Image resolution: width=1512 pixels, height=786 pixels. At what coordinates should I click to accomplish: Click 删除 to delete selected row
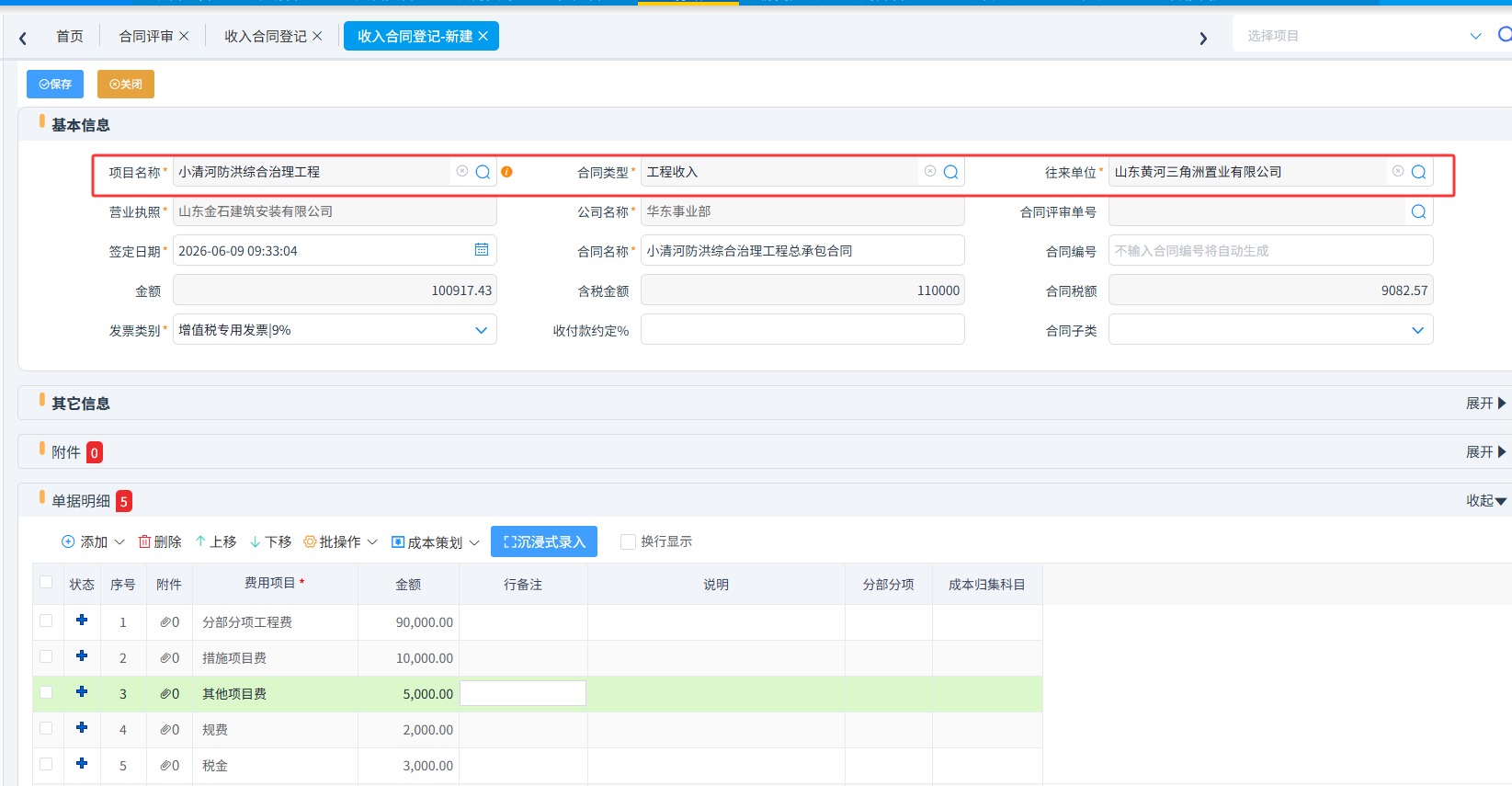click(x=160, y=541)
